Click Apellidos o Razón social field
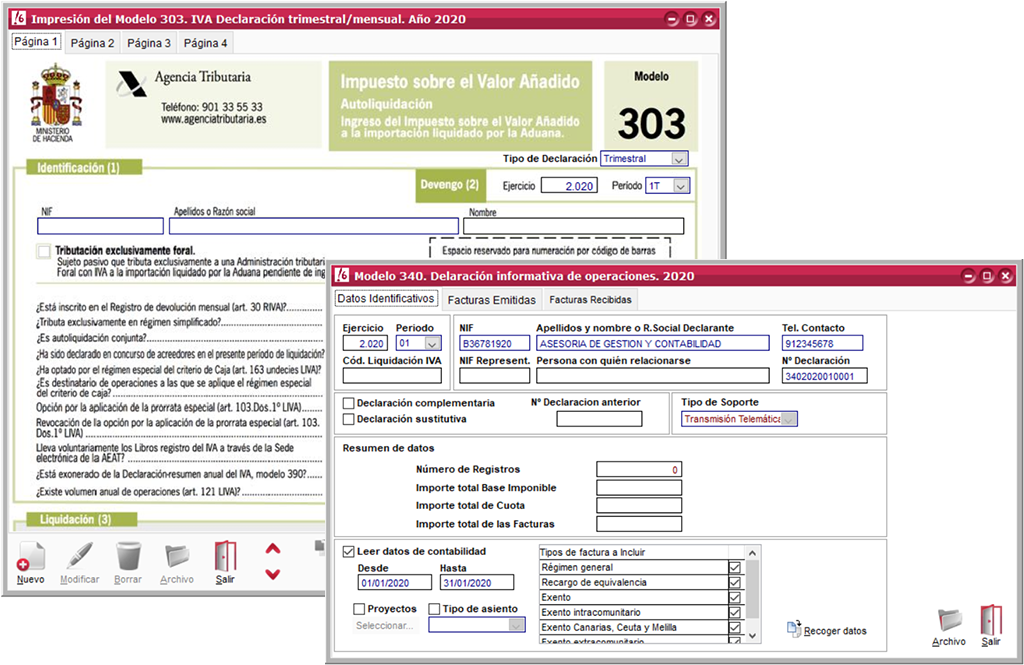This screenshot has height=665, width=1024. click(314, 226)
